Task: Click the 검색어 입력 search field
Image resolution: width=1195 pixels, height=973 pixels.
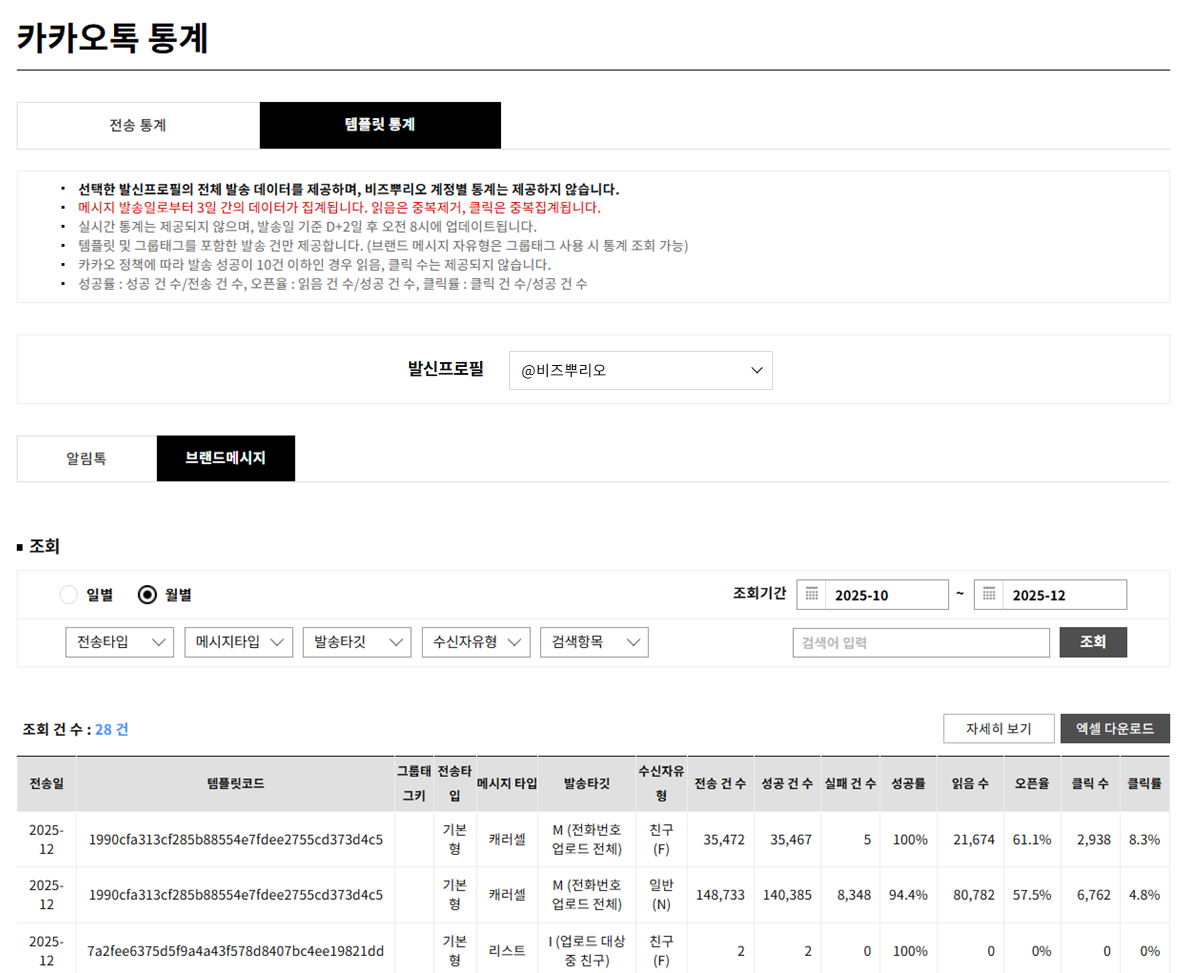Action: coord(920,643)
